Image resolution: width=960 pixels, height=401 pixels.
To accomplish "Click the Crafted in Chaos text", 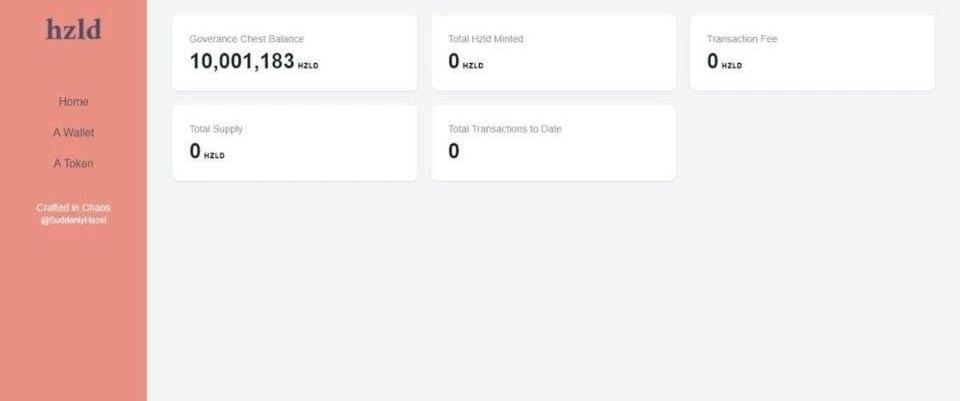I will 73,208.
